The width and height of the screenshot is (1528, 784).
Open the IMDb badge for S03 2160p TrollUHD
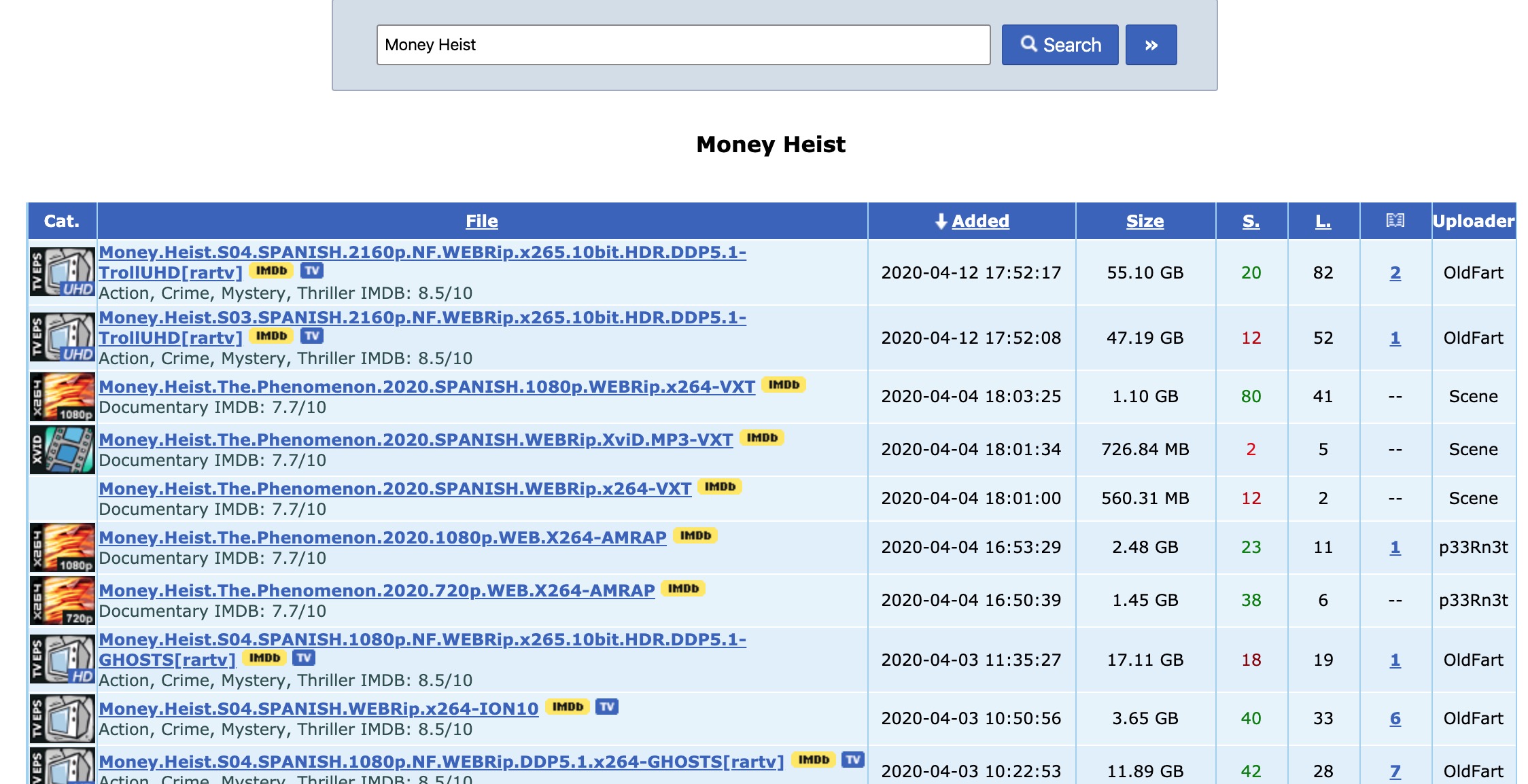click(271, 336)
